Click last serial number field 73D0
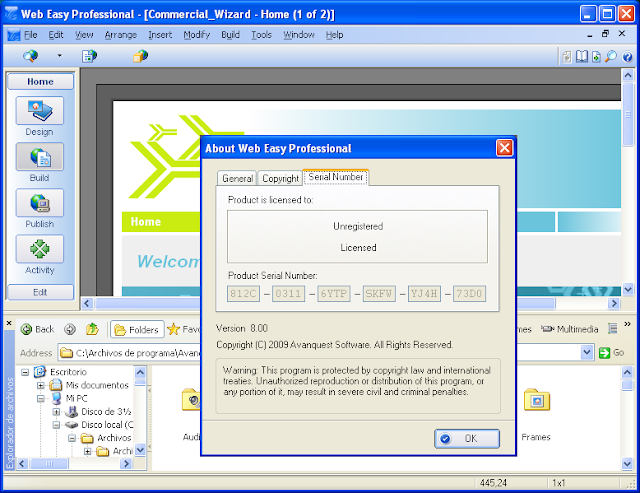 coord(469,294)
